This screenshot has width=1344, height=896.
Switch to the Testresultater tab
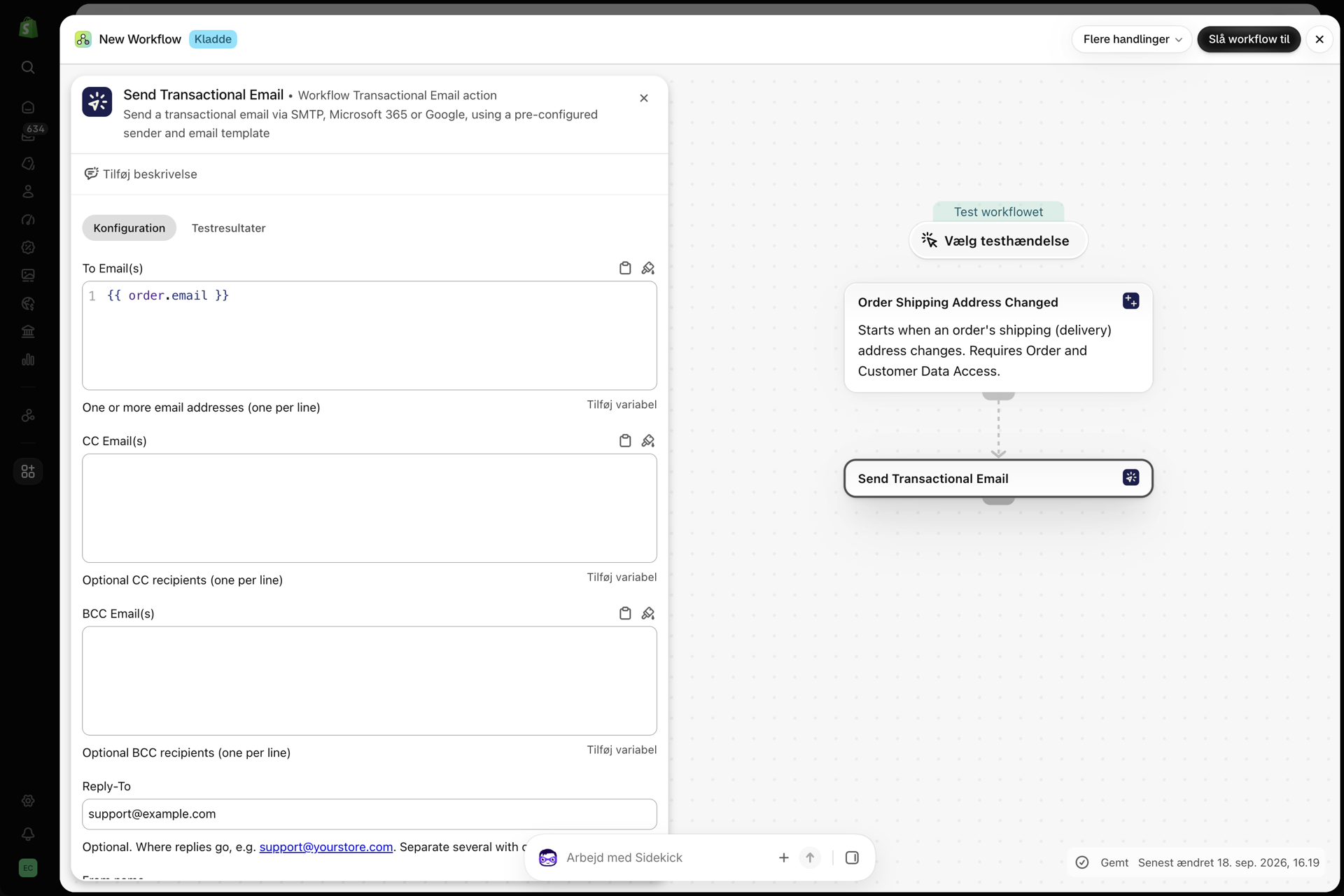click(229, 227)
